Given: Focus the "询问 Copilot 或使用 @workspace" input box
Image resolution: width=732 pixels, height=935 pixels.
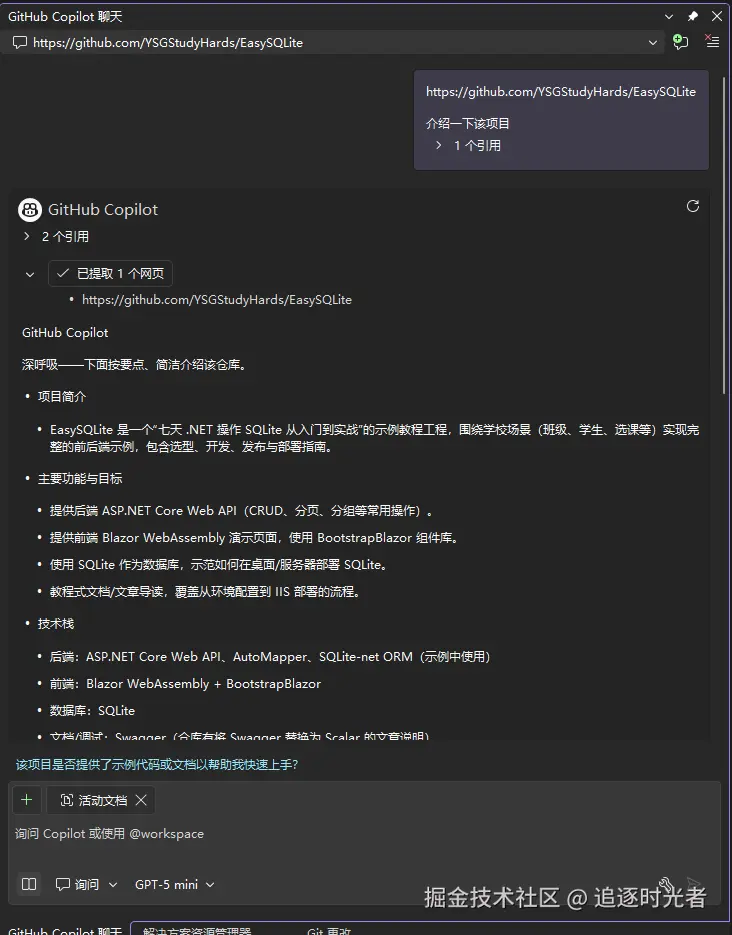Looking at the screenshot, I should 365,834.
